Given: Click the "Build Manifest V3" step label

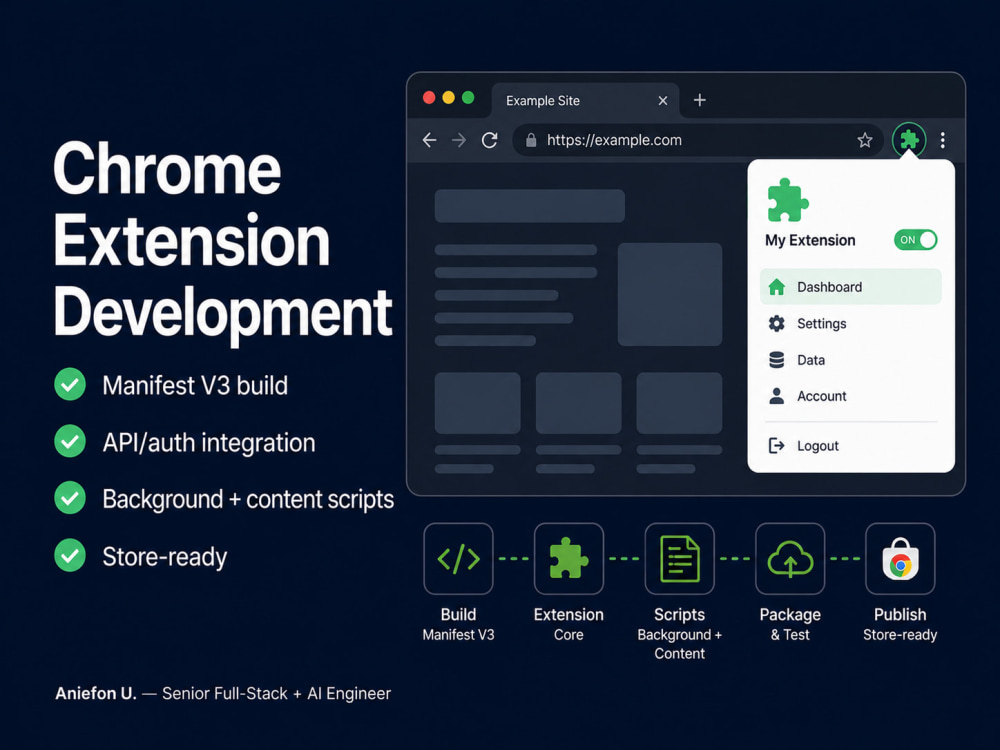Looking at the screenshot, I should 459,624.
